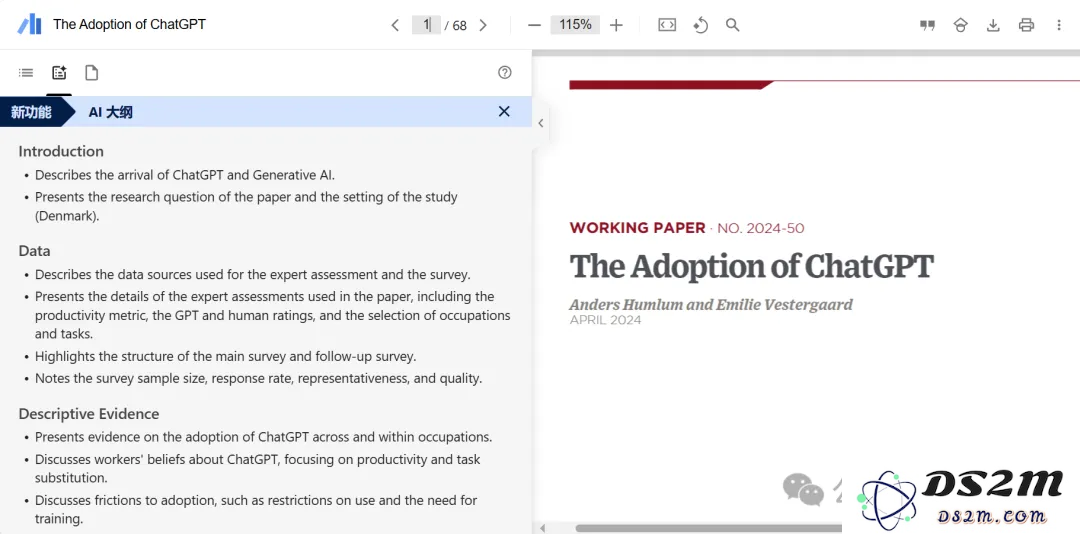Click bullet 'Presents evidence on the adoption of ChatGPT'
This screenshot has width=1080, height=534.
coord(264,437)
